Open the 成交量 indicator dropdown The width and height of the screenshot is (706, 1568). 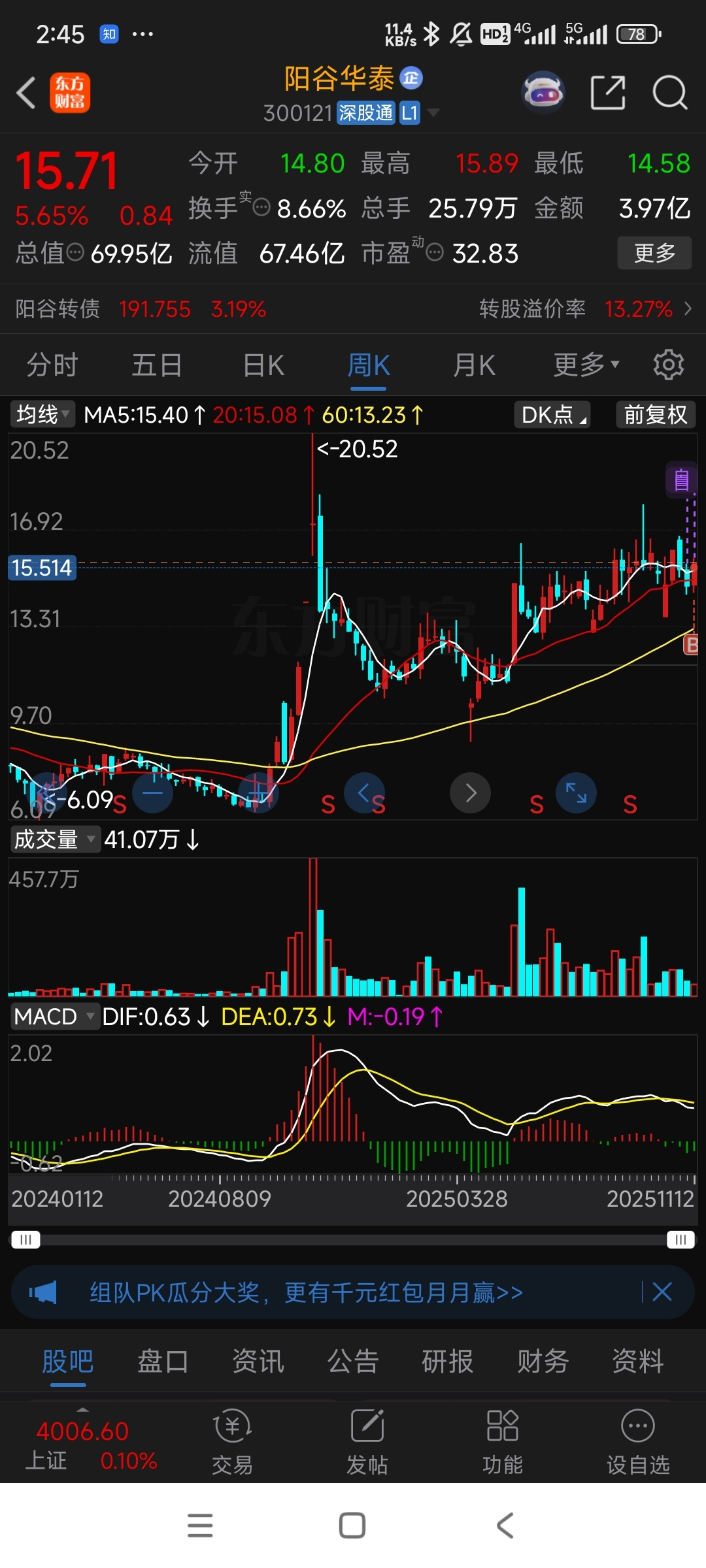click(55, 840)
